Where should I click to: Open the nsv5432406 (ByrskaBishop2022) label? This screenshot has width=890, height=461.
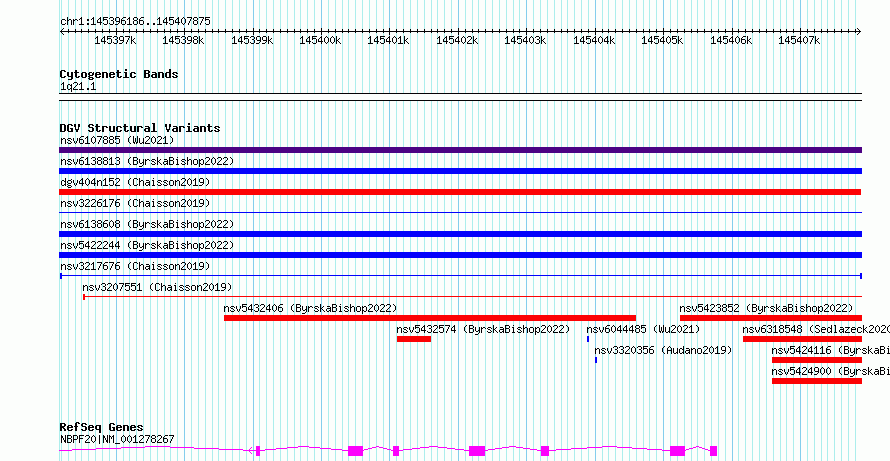(x=310, y=308)
